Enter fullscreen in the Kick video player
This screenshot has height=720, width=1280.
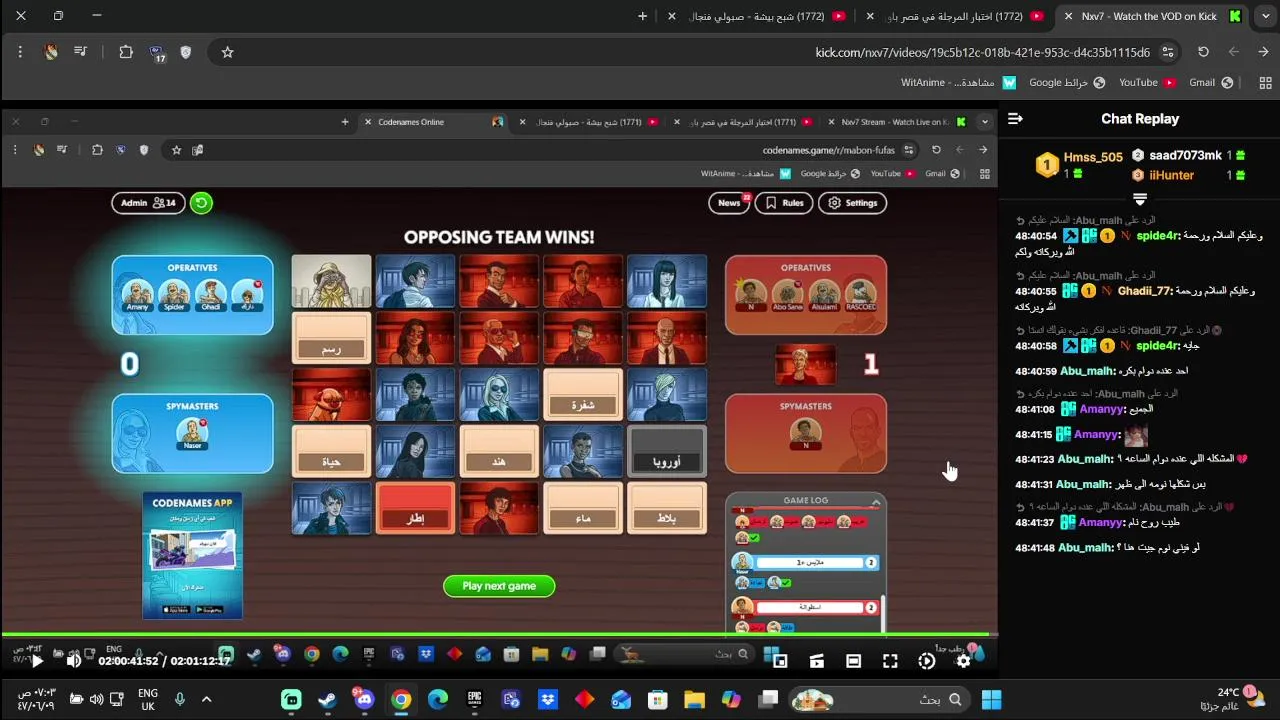tap(890, 661)
